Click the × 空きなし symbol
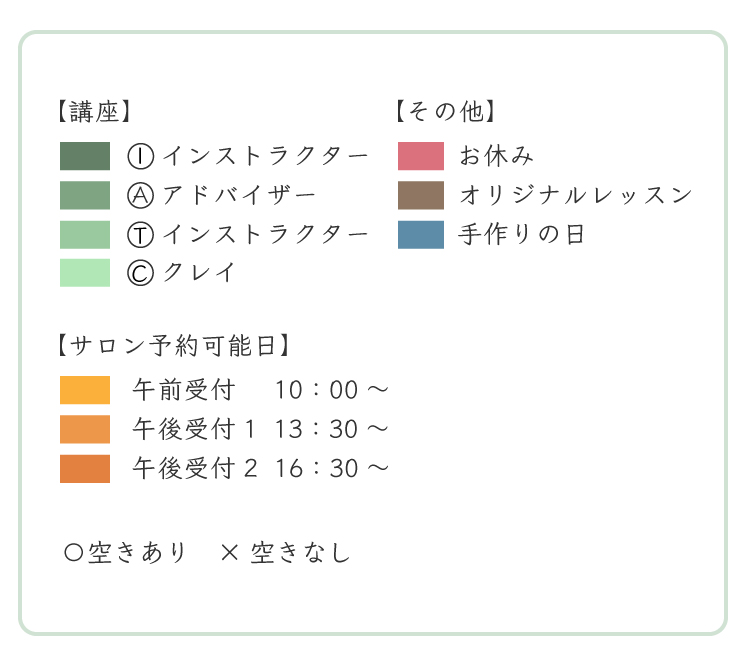The image size is (750, 666). click(x=230, y=553)
